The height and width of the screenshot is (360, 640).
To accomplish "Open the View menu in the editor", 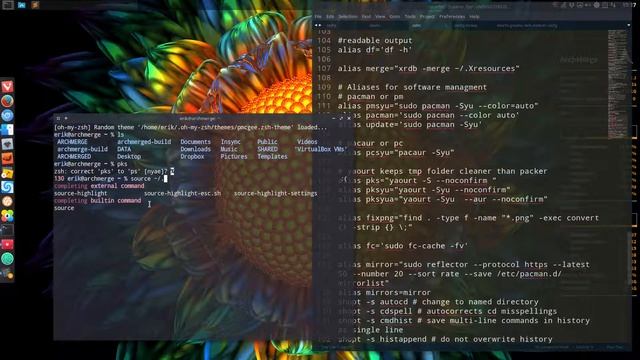I will [x=380, y=17].
